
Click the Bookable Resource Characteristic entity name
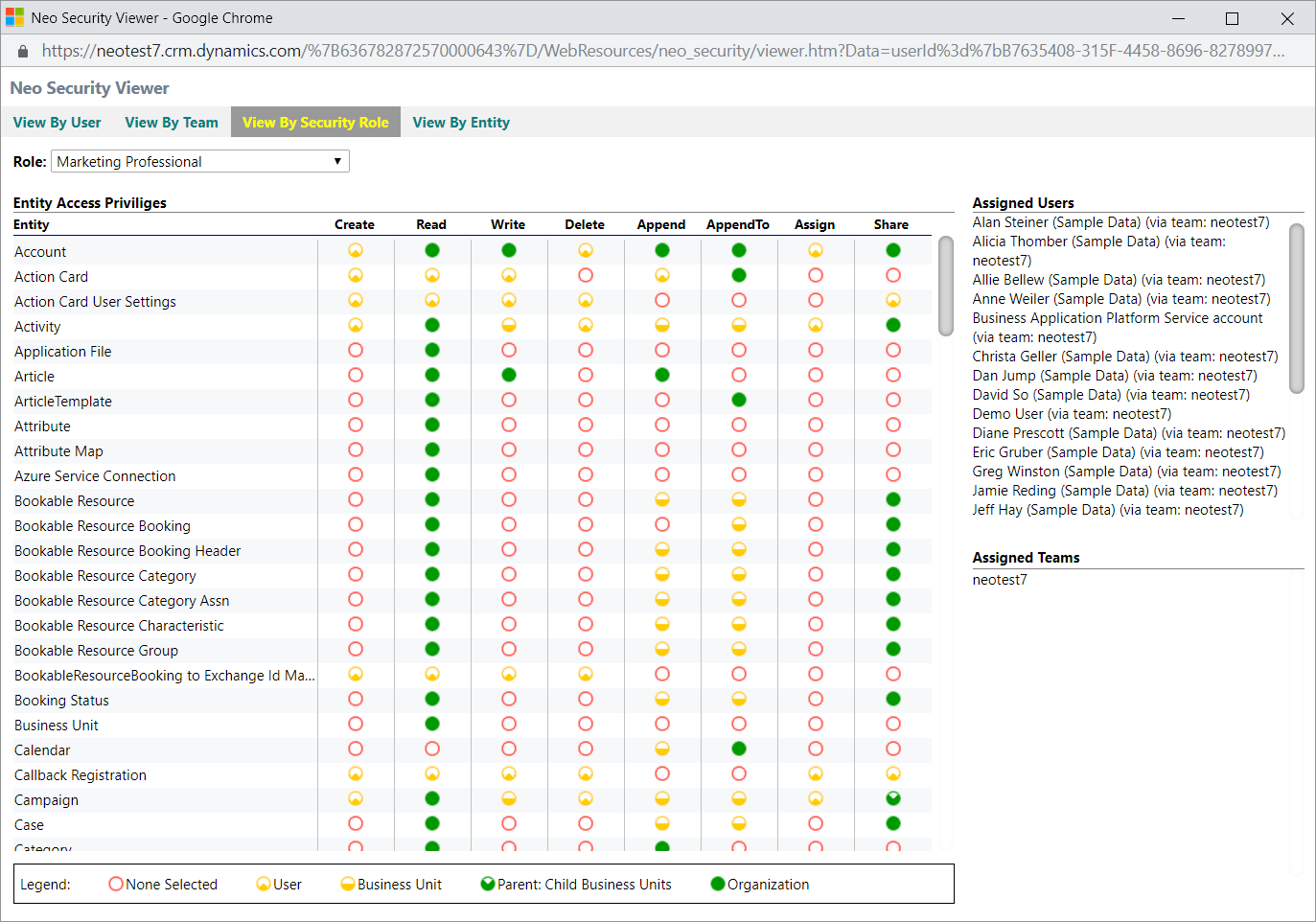pos(119,626)
